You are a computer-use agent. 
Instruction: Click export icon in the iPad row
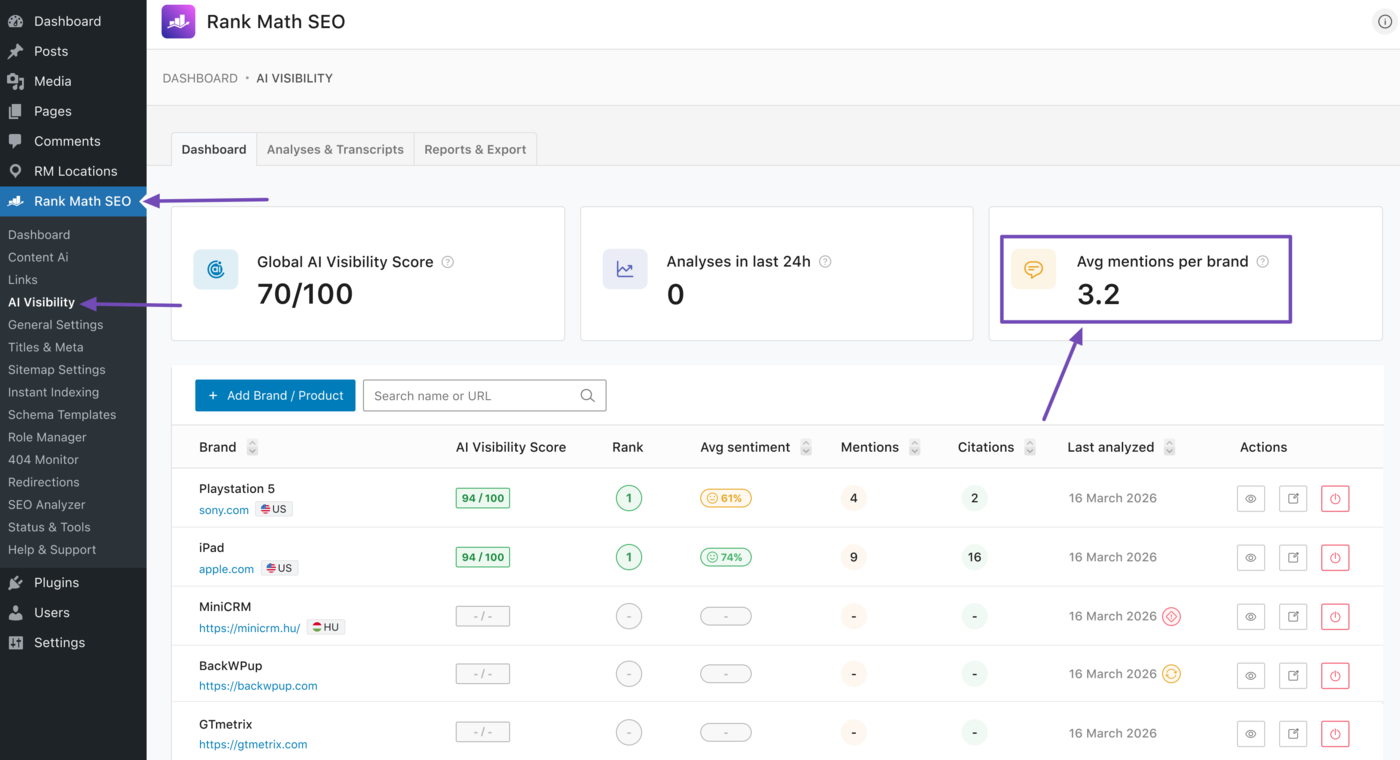coord(1293,558)
